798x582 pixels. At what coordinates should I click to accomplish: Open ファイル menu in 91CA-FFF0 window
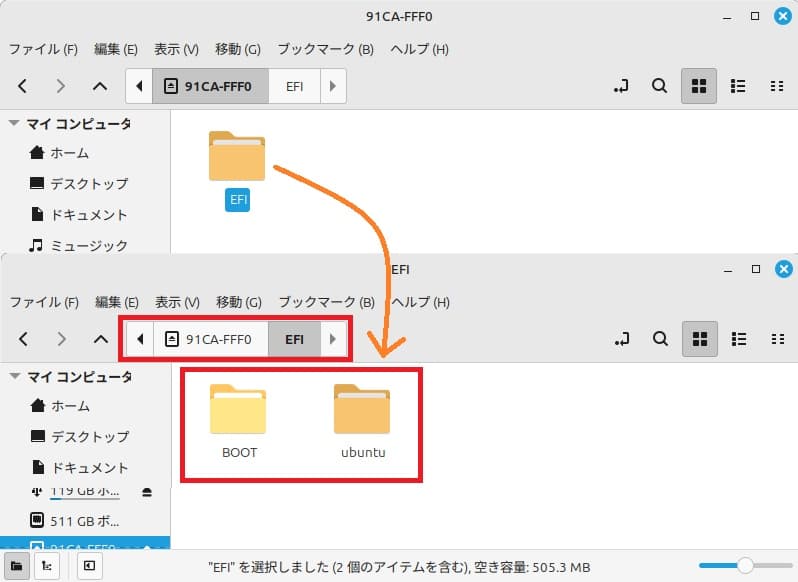pos(43,49)
